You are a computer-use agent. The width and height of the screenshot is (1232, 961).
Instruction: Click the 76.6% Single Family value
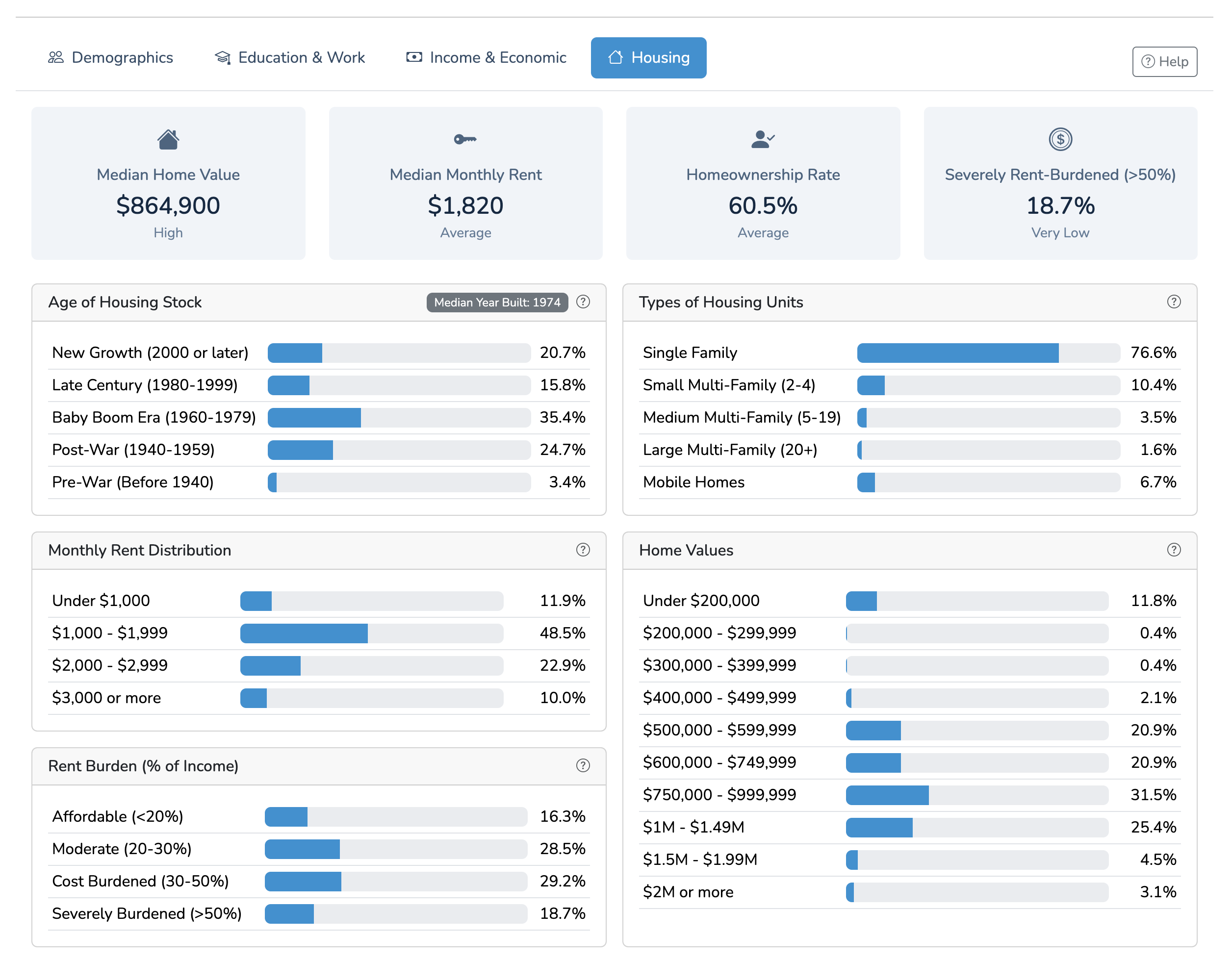coord(1154,353)
